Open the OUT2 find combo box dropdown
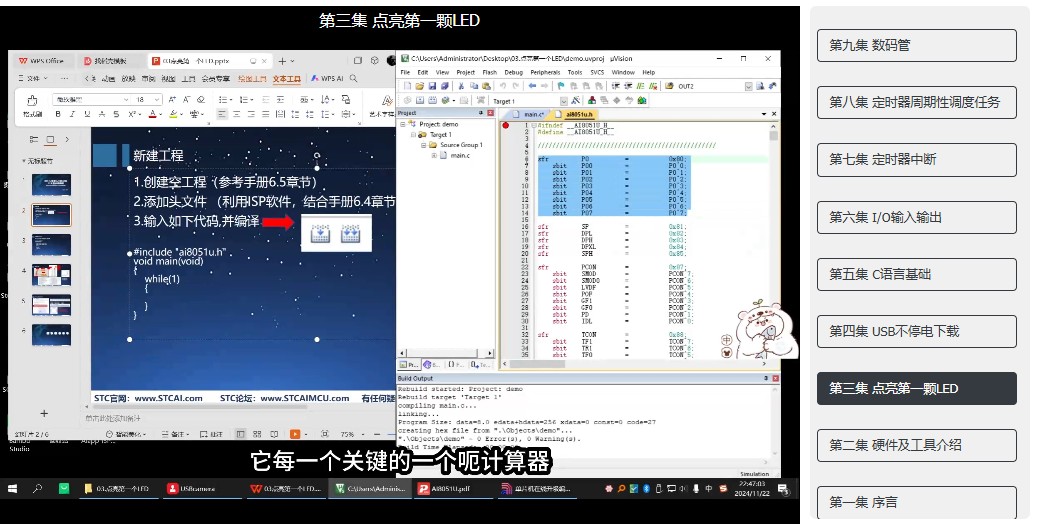1037x525 pixels. coord(749,86)
